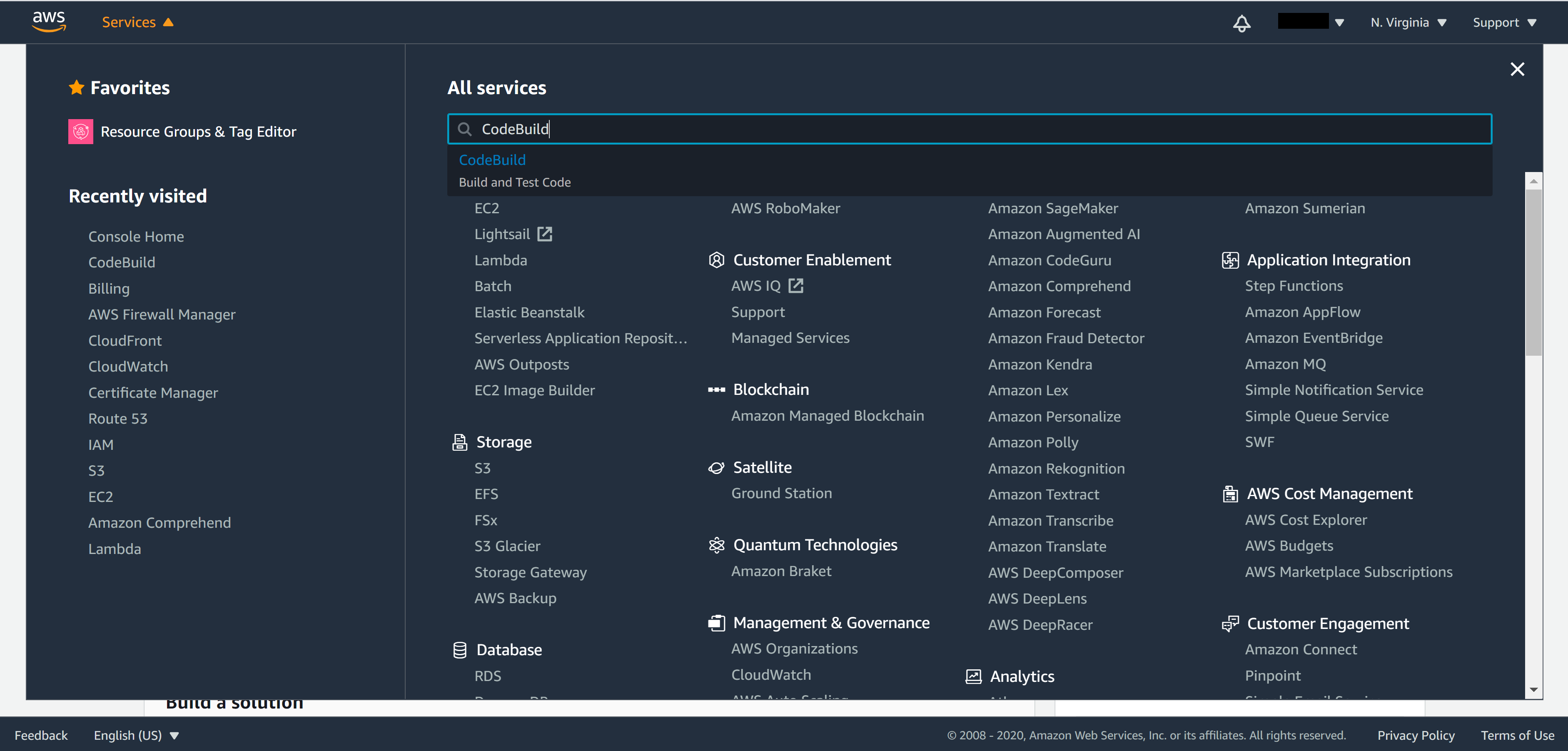1568x751 pixels.
Task: Open Storage Gateway service
Action: click(x=530, y=572)
